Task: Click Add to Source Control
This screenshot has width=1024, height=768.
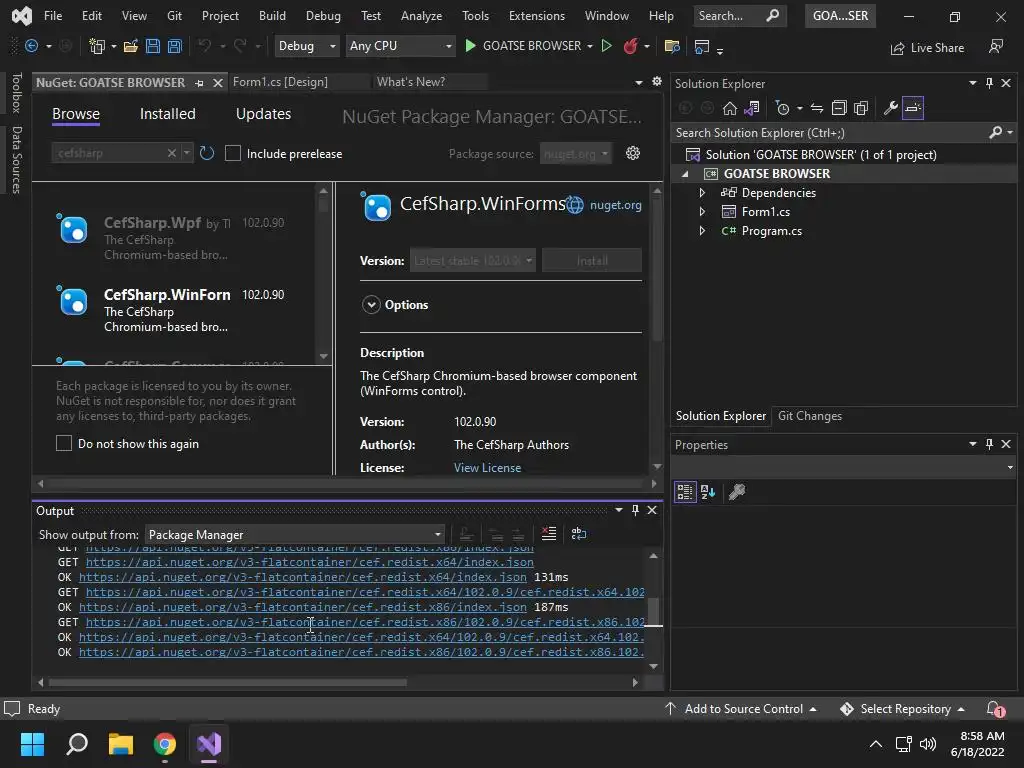Action: pyautogui.click(x=741, y=709)
